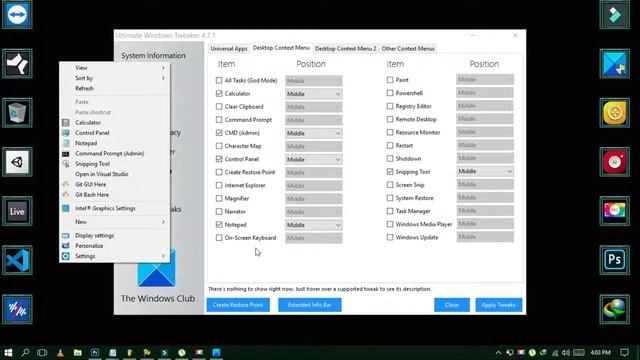Enable the Registry Editor checkbox
The width and height of the screenshot is (640, 360).
[x=390, y=106]
